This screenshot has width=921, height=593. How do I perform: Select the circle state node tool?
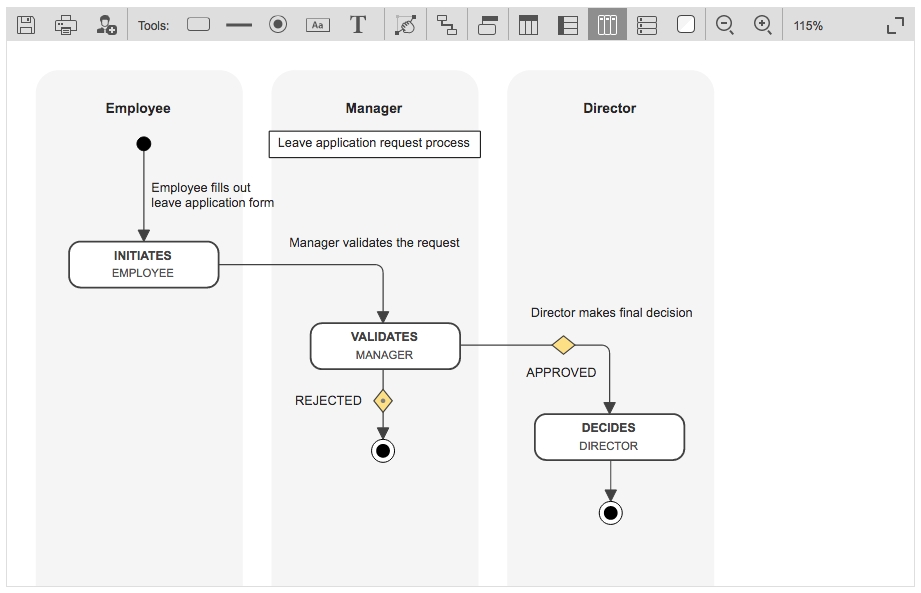coord(279,25)
